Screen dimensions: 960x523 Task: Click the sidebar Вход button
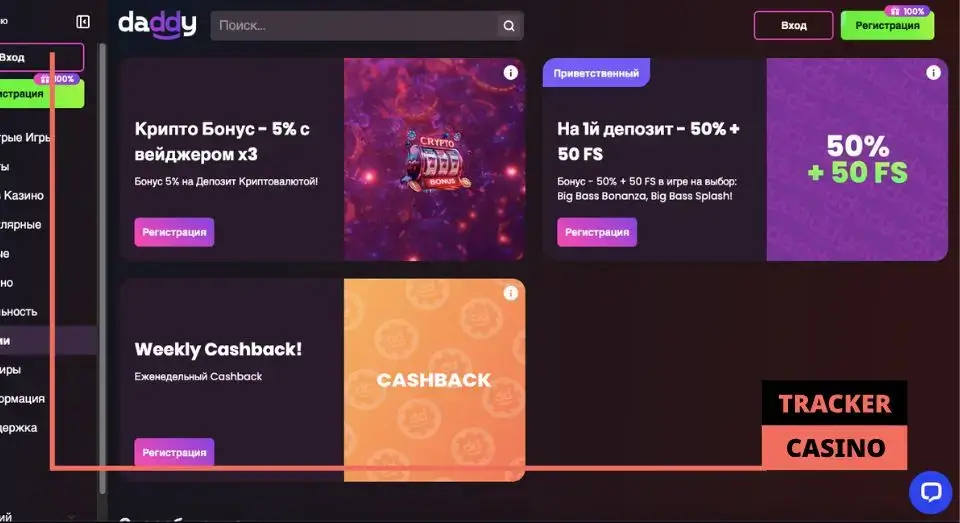[x=40, y=58]
